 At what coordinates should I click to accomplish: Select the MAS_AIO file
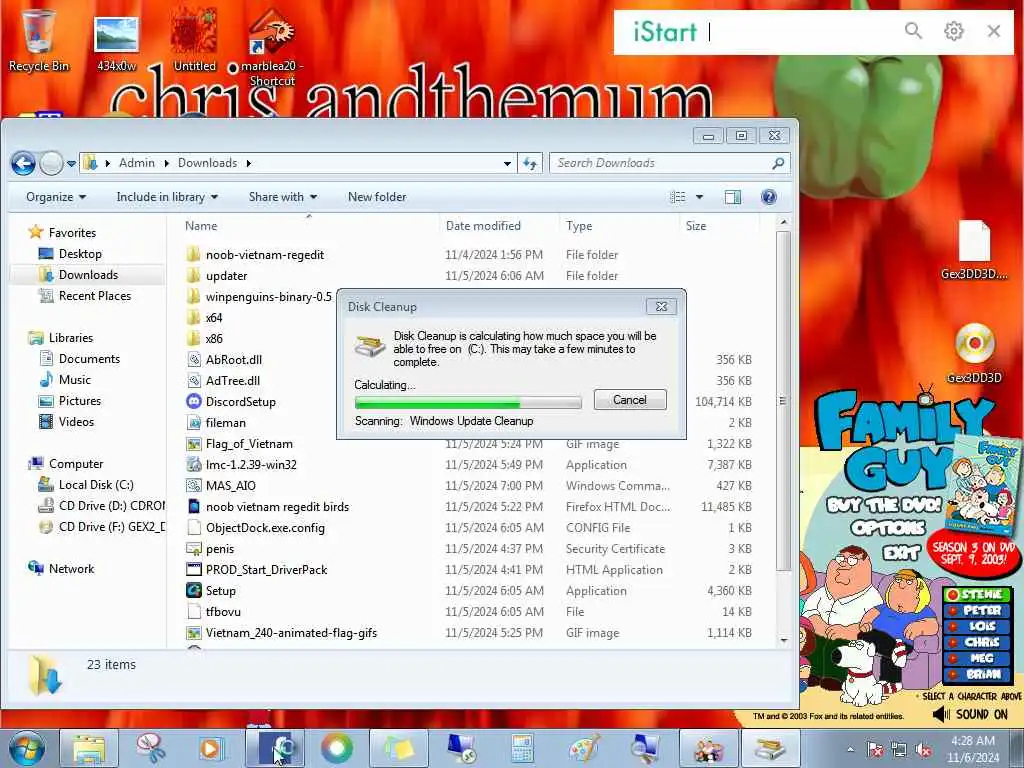(231, 485)
